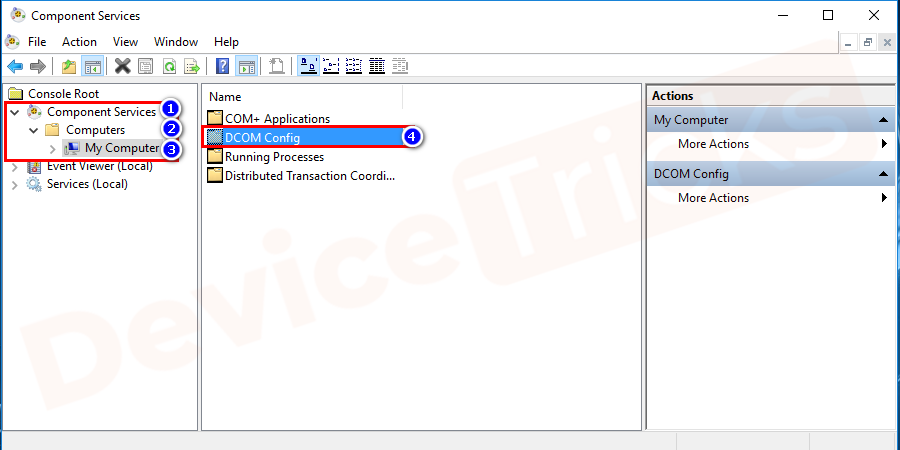
Task: Switch to Large Icons view
Action: tap(309, 67)
